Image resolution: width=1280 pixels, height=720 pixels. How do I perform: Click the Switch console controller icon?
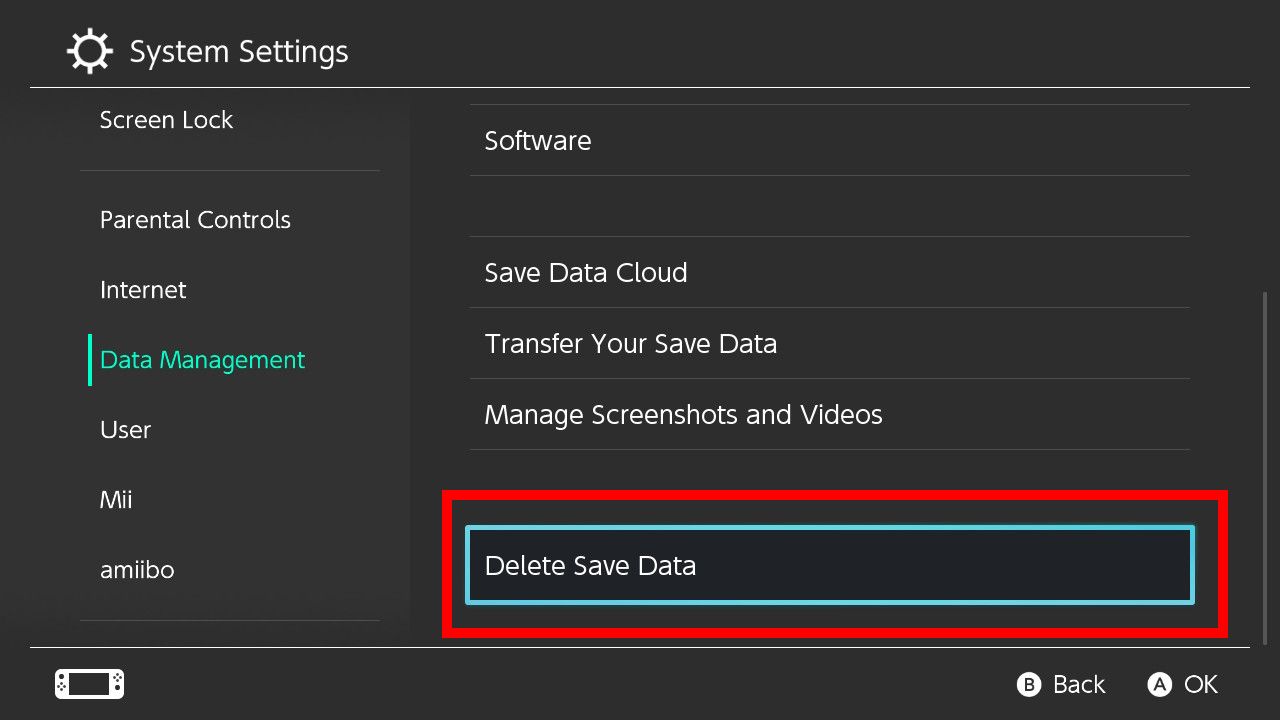point(89,684)
